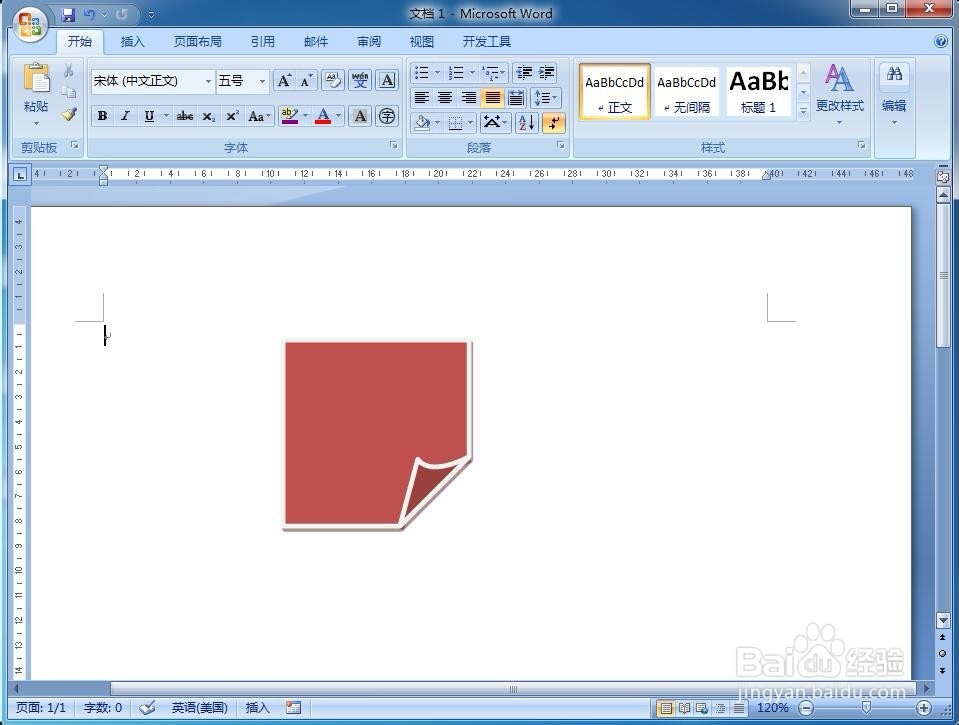Align text right
The image size is (959, 725).
(x=468, y=98)
